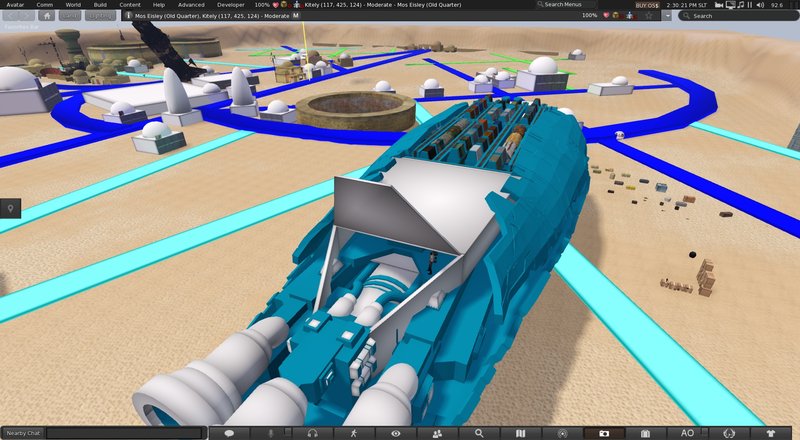Toggle the voice lock checkbox beside microphone
Image resolution: width=800 pixels, height=440 pixels.
click(288, 432)
